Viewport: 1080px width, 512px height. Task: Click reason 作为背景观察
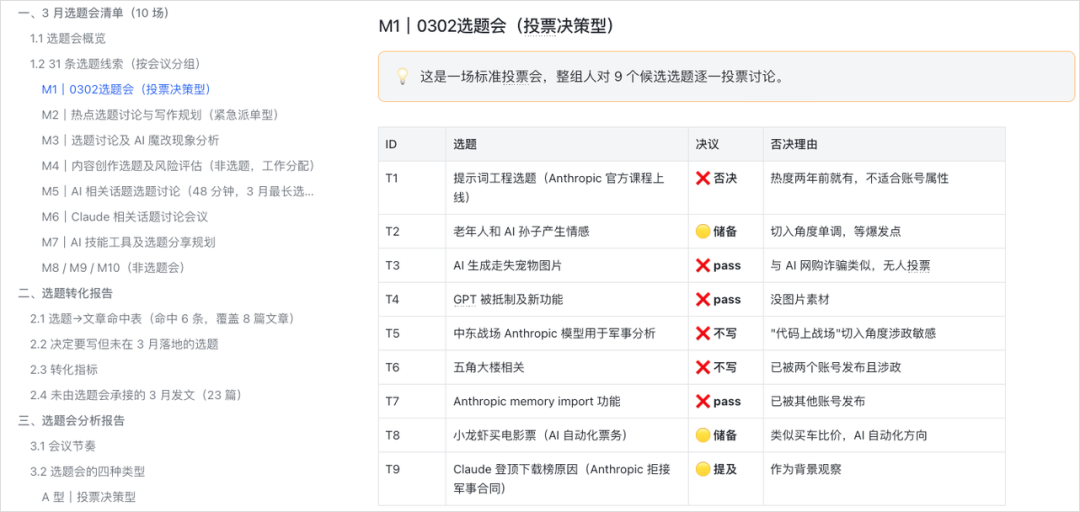(x=805, y=469)
